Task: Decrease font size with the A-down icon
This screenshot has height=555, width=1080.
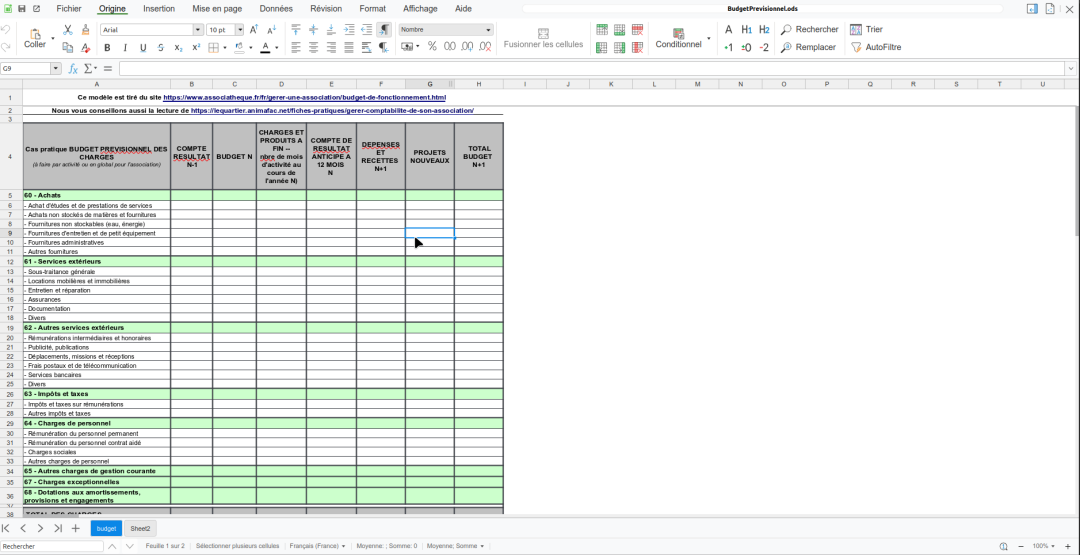Action: (271, 30)
